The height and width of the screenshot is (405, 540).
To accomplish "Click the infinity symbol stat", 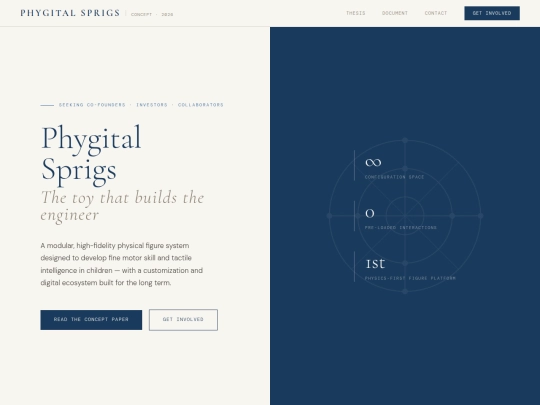I will click(373, 162).
